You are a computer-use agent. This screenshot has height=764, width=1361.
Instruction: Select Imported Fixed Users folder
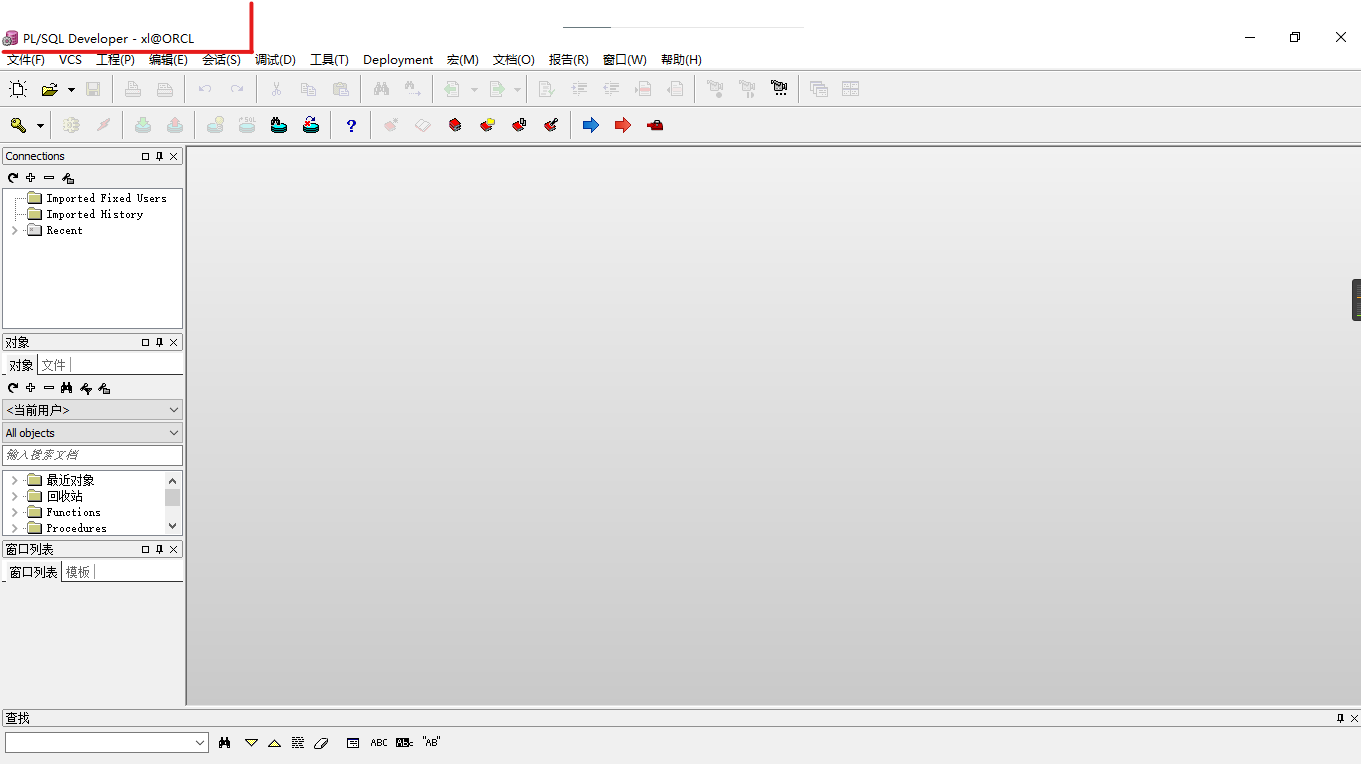point(106,198)
